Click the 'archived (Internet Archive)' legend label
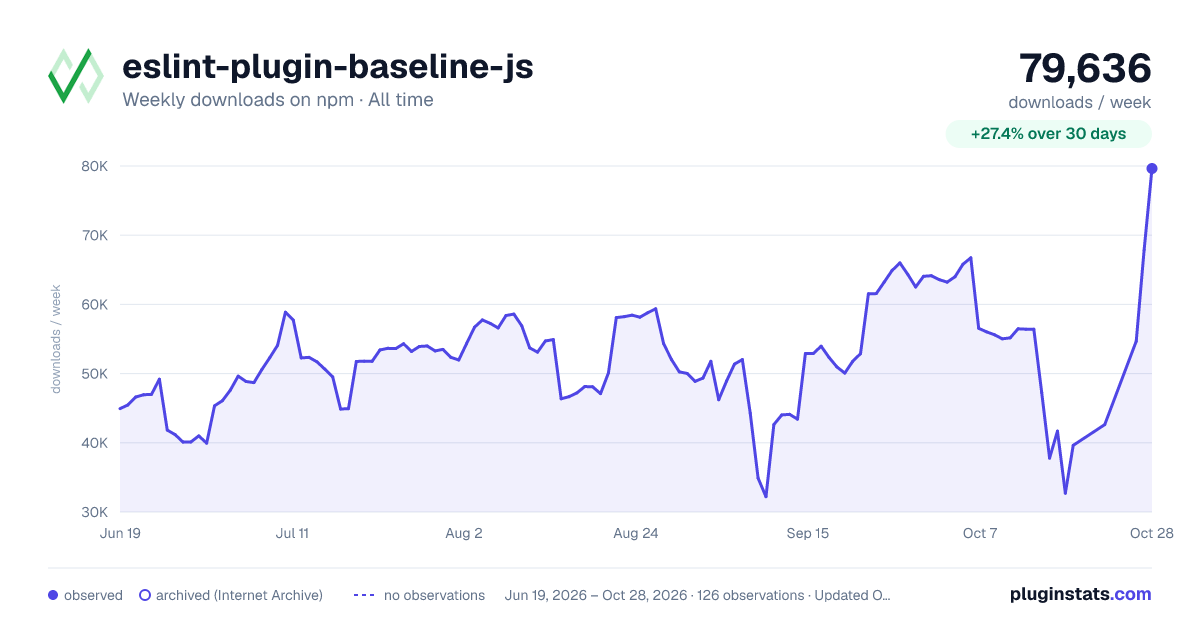This screenshot has width=1200, height=630. pyautogui.click(x=239, y=595)
